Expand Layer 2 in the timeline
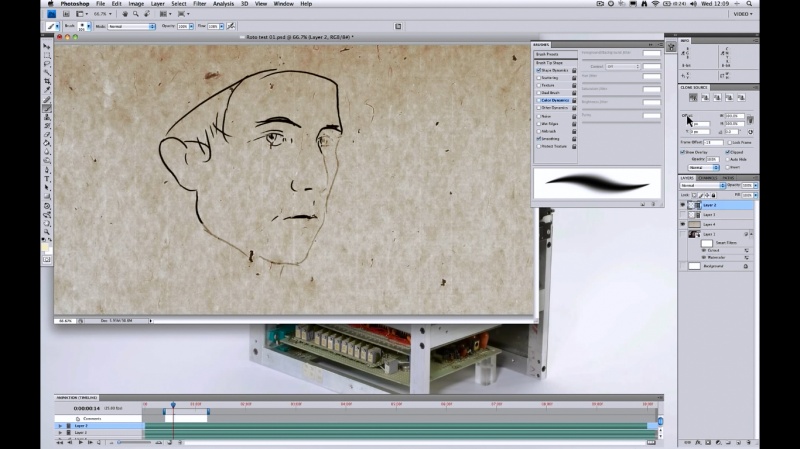This screenshot has width=800, height=449. (x=60, y=426)
